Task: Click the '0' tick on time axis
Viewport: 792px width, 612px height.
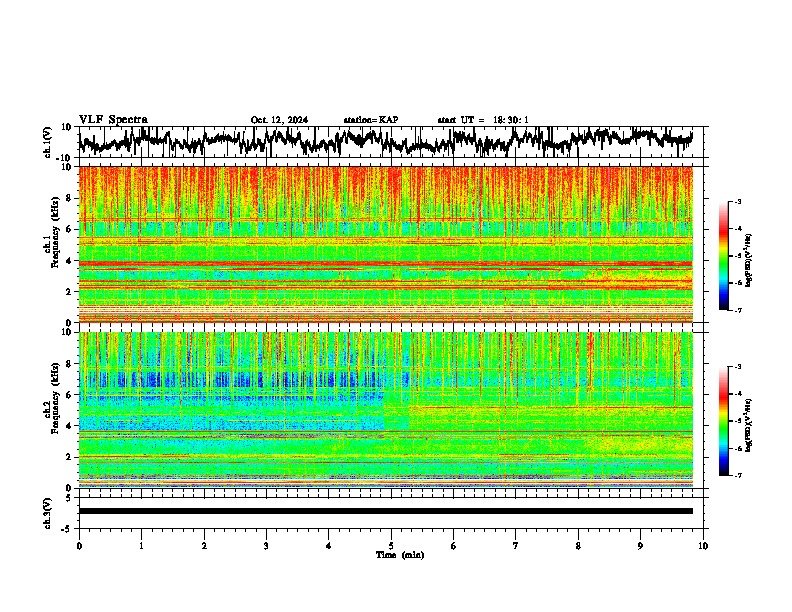Action: pos(79,546)
